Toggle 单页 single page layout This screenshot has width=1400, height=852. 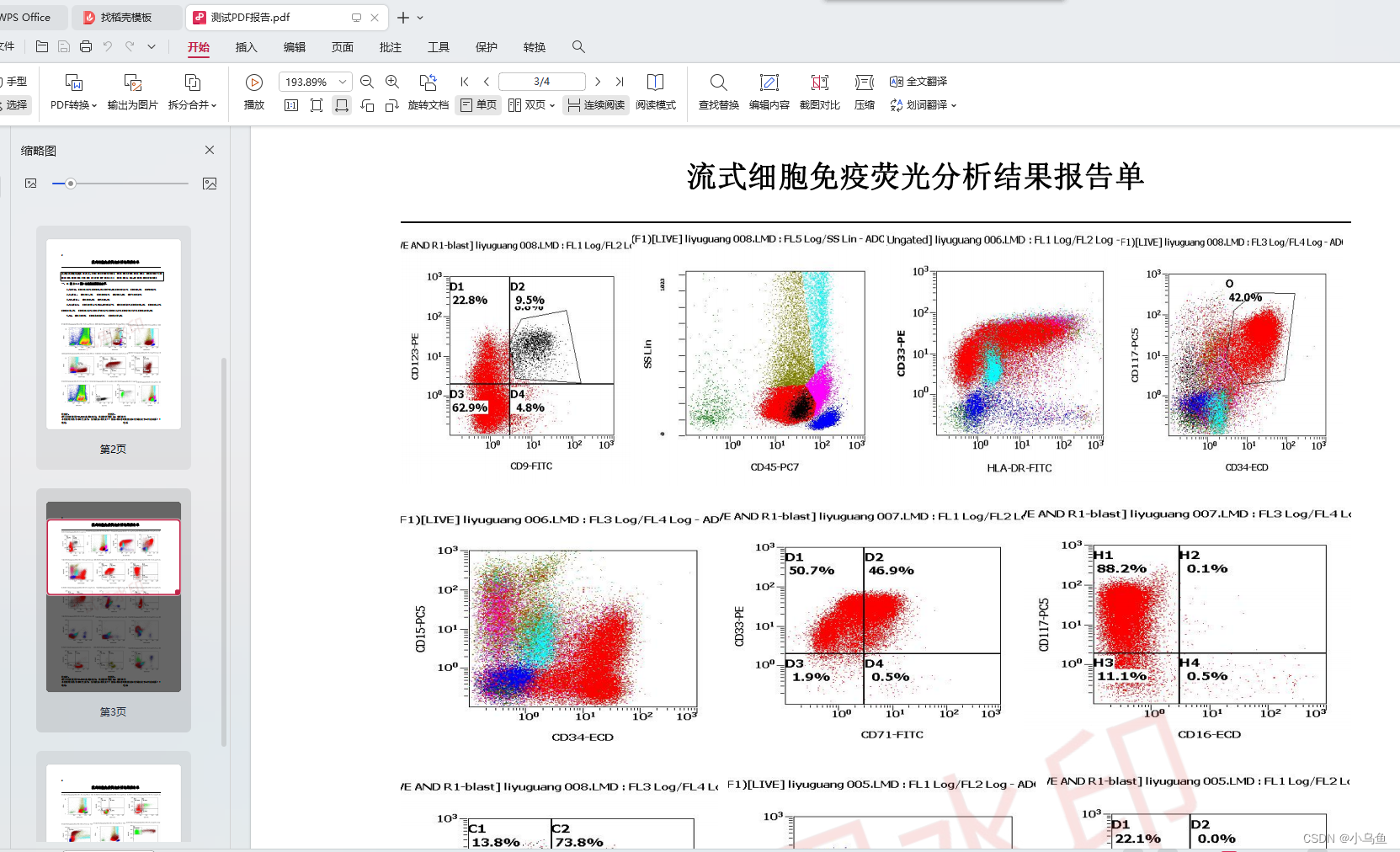(x=478, y=105)
